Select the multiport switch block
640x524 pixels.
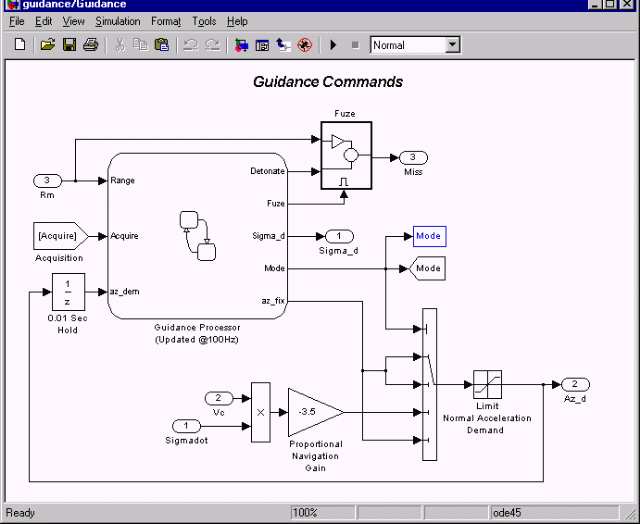click(x=429, y=384)
